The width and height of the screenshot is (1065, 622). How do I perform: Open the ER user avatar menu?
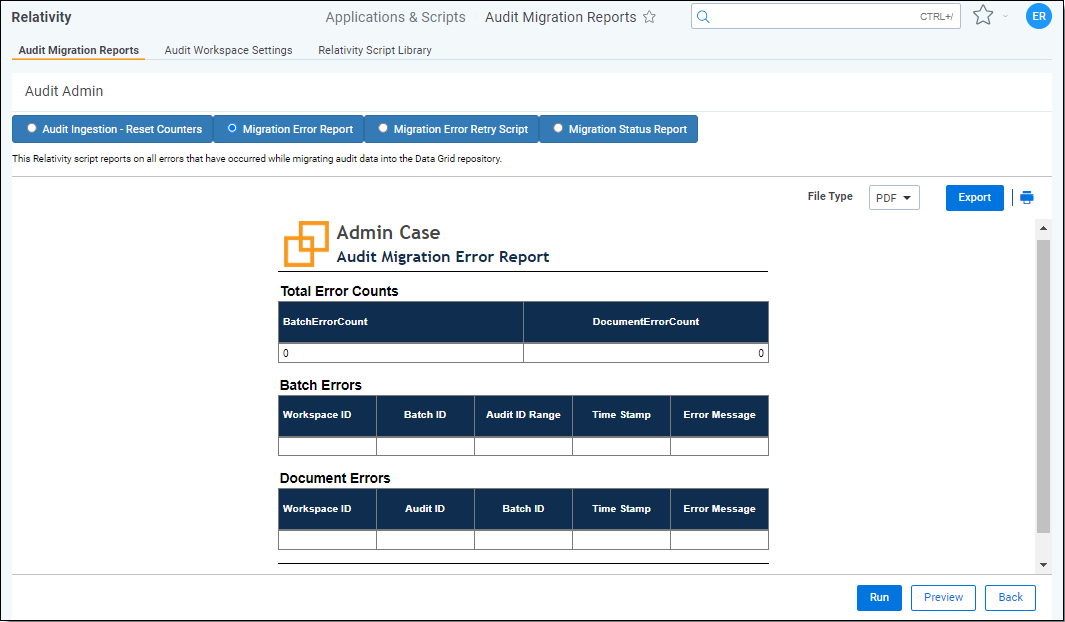pos(1038,16)
